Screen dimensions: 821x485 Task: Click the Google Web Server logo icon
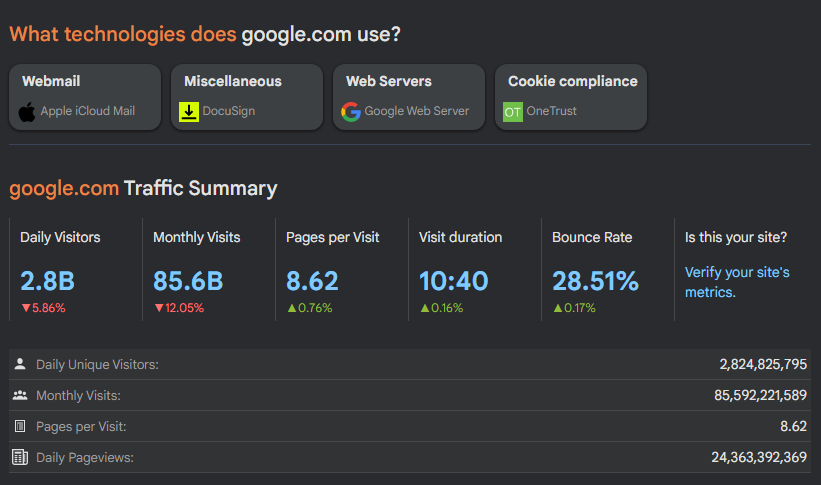pos(351,112)
